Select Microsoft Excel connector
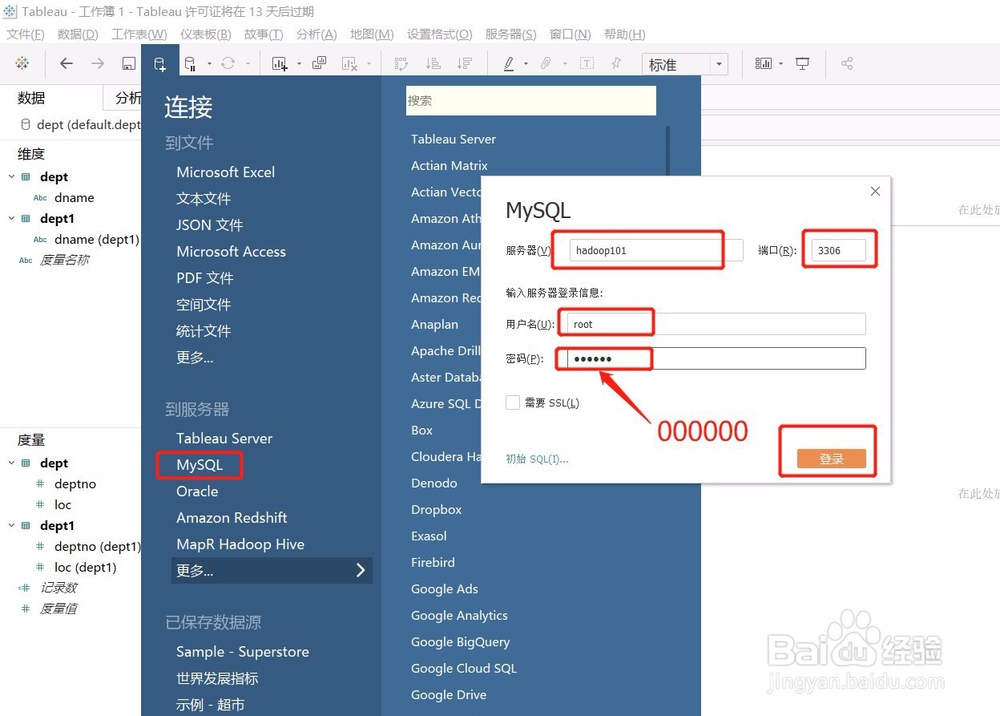The image size is (1000, 716). tap(226, 172)
